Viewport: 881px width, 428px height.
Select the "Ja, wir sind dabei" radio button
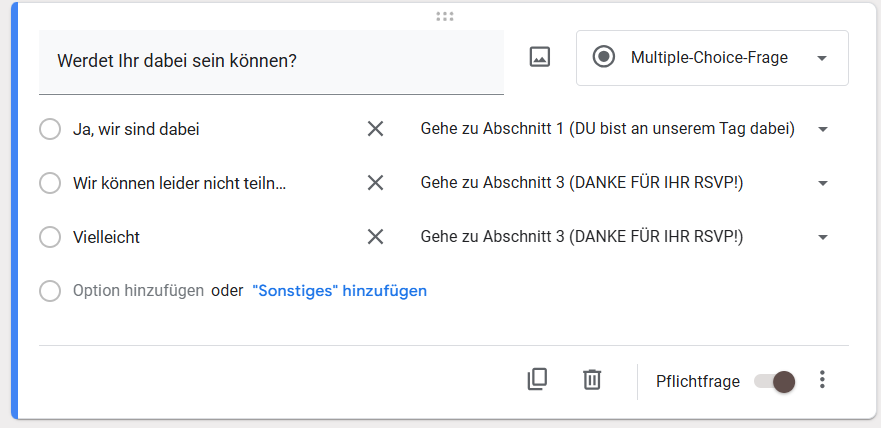(x=50, y=129)
